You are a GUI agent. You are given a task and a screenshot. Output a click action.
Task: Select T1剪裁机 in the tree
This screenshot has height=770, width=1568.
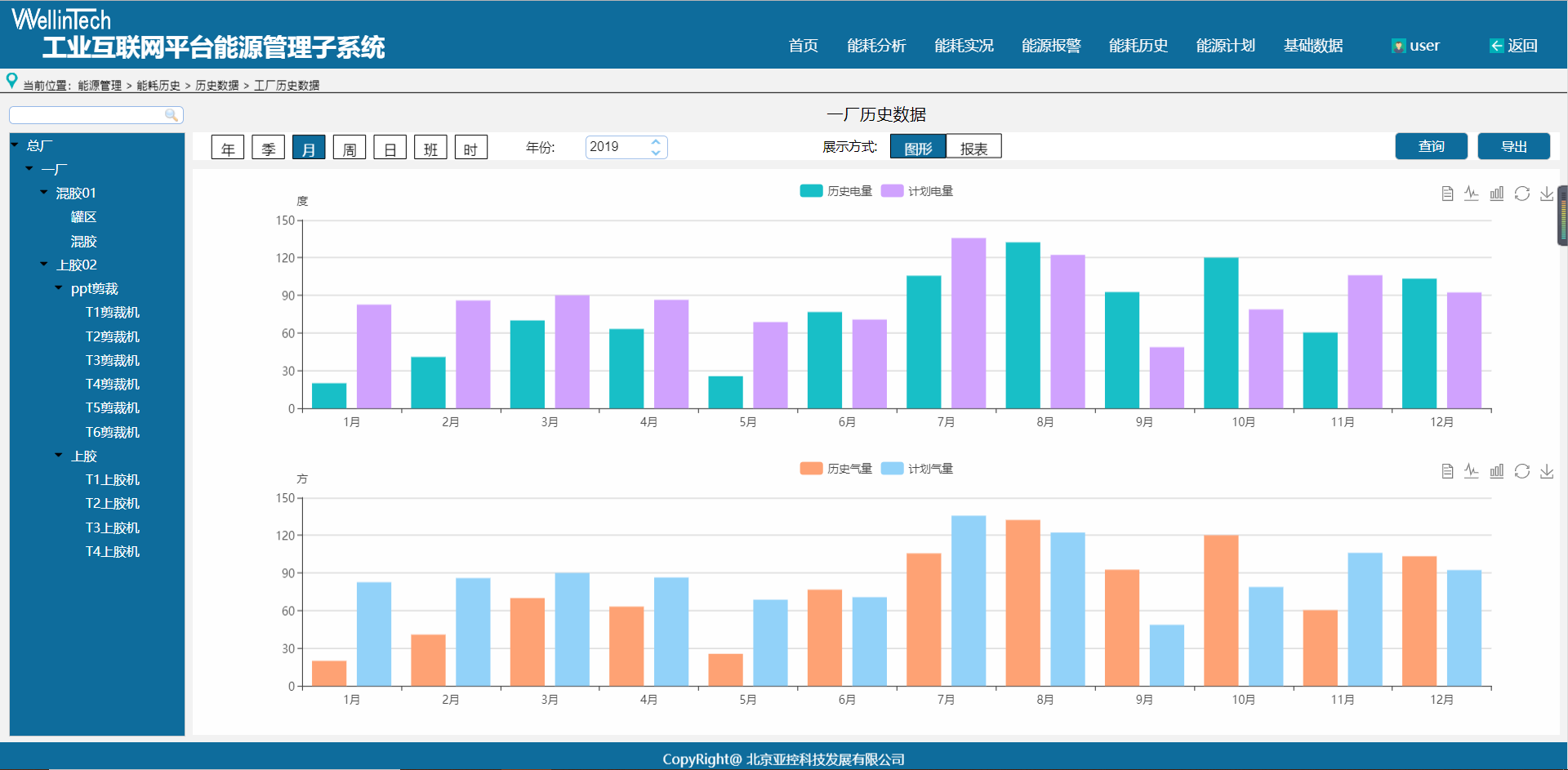tap(113, 313)
